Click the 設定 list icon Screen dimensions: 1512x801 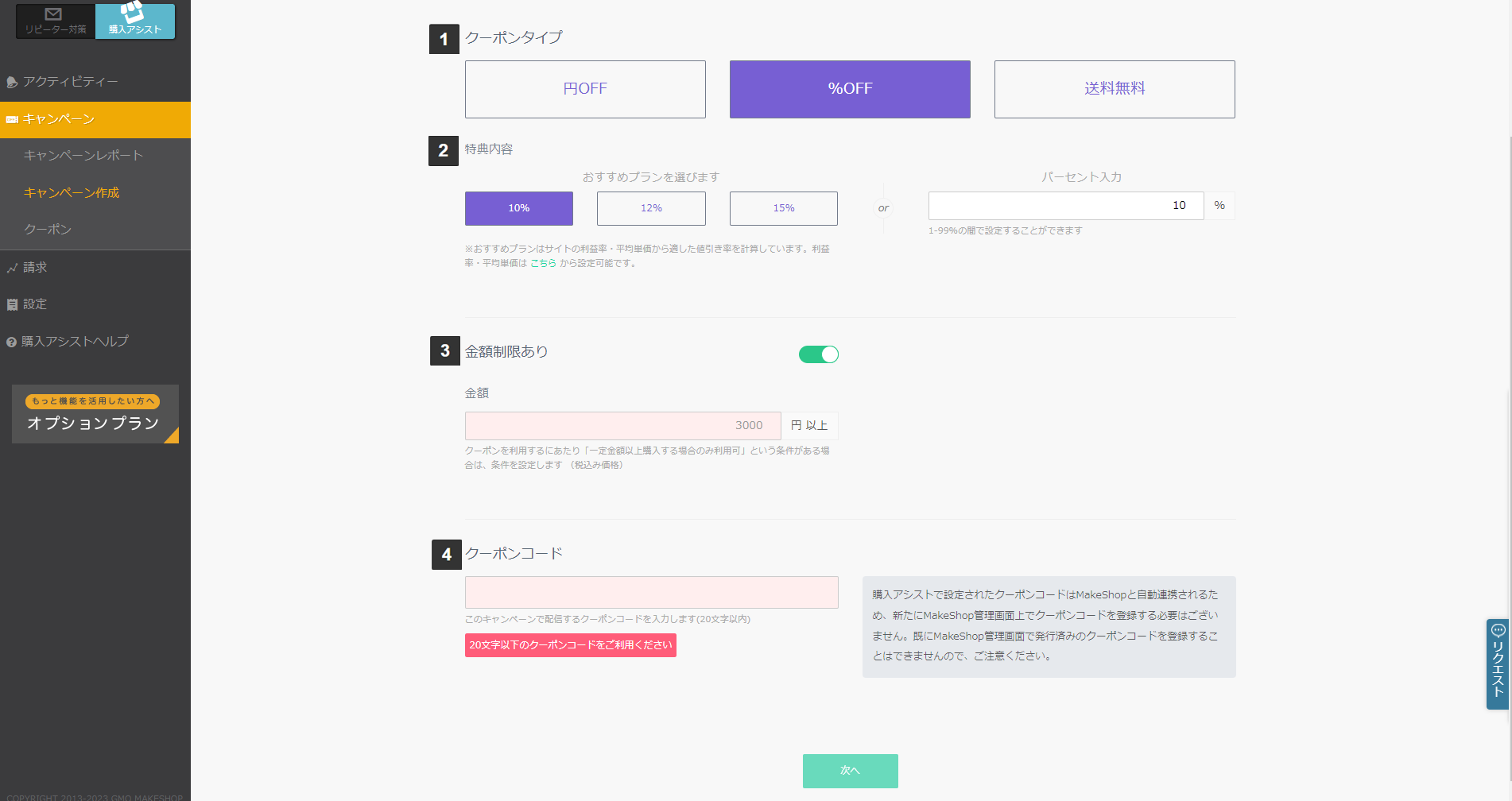tap(12, 305)
